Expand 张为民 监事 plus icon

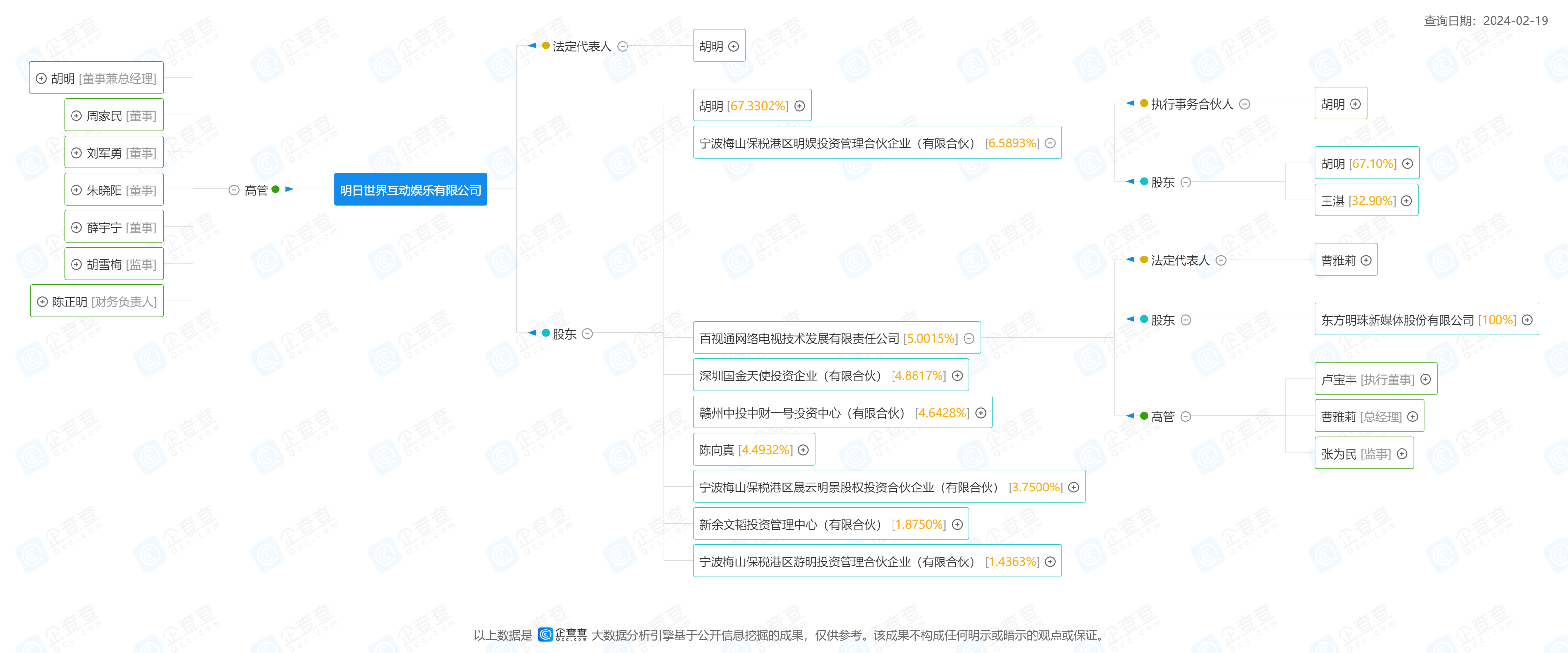point(1402,454)
